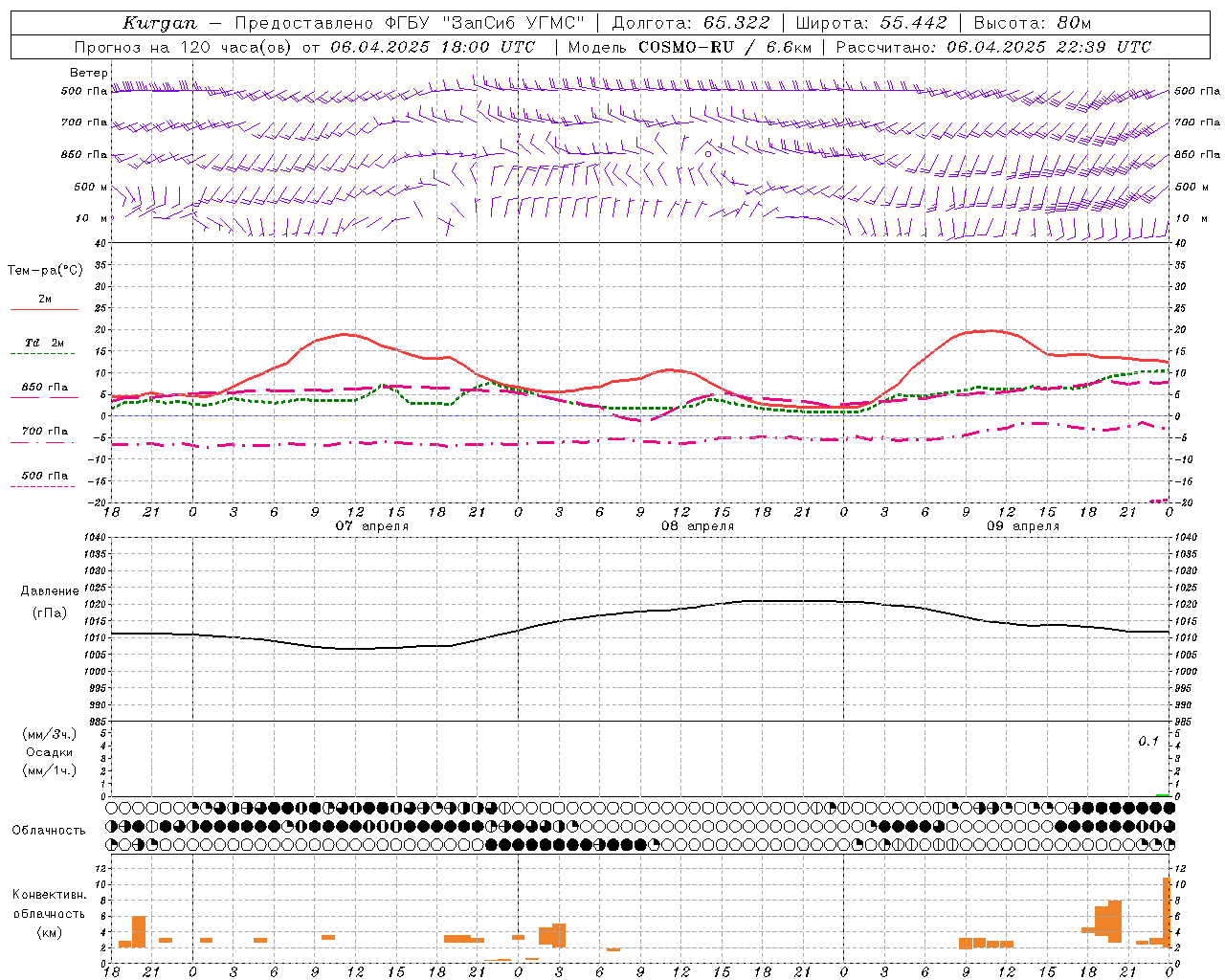Click the '(км)' convective height unit label
This screenshot has width=1225, height=980.
click(50, 932)
